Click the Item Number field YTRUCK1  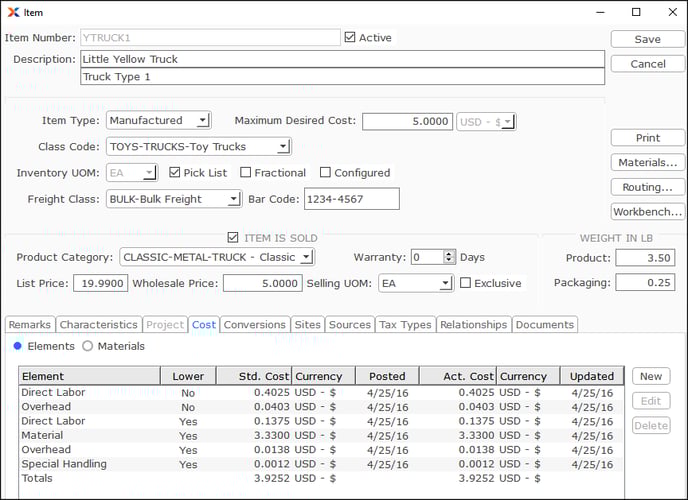(210, 38)
